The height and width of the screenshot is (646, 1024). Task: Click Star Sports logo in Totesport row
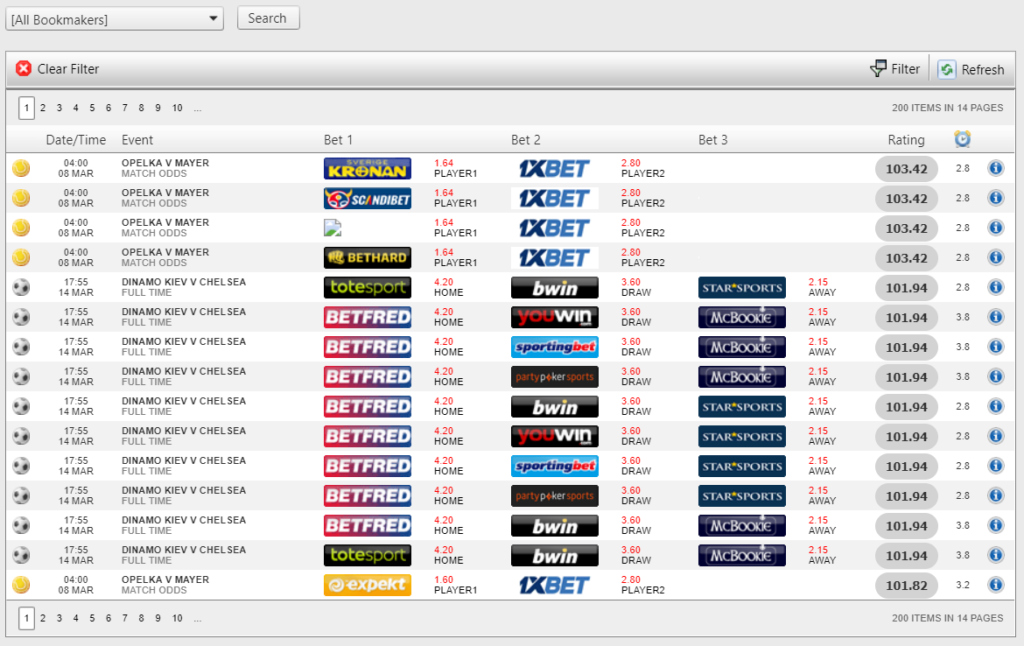[742, 287]
